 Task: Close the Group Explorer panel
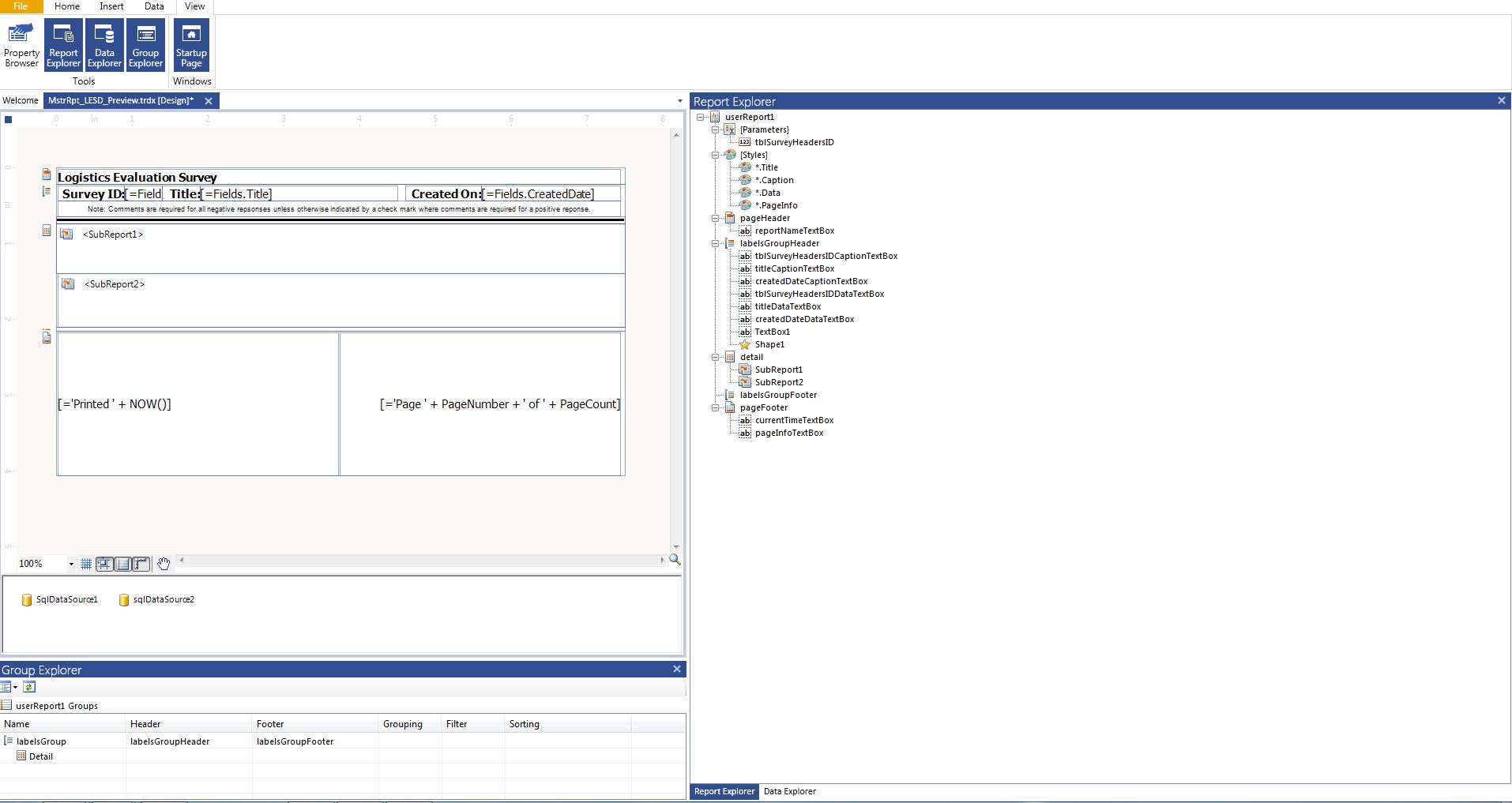[677, 669]
